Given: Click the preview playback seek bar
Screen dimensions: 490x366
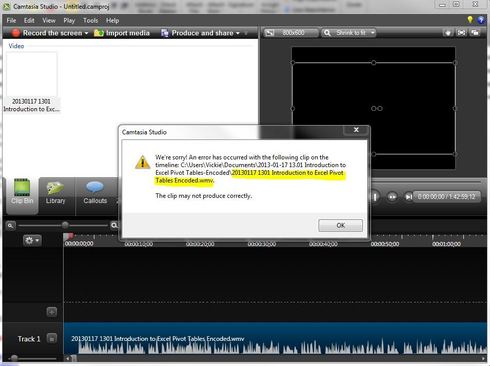Looking at the screenshot, I should [425, 182].
